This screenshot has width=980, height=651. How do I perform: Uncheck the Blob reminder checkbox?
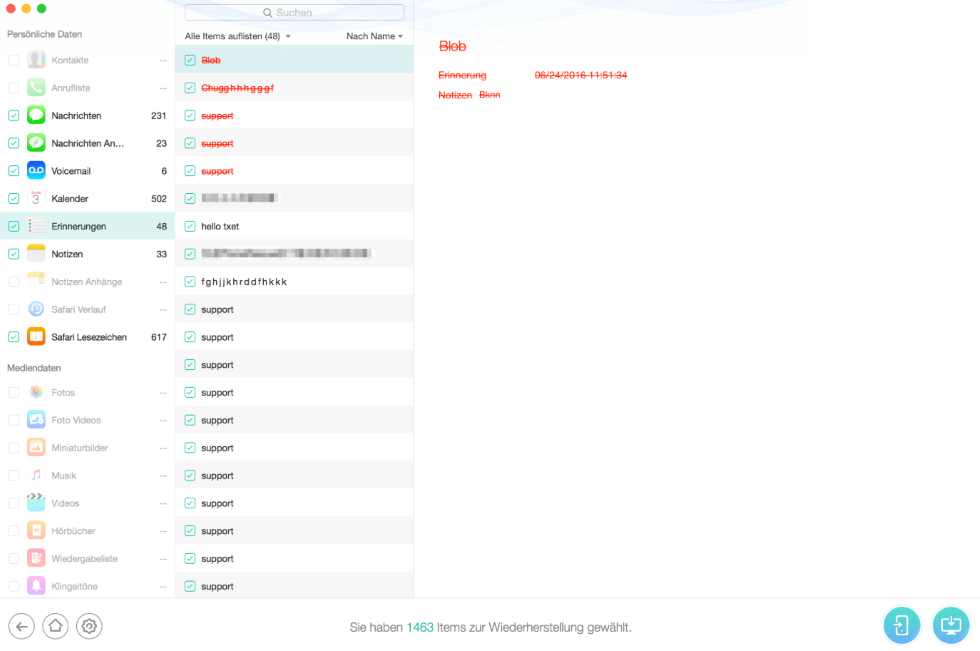[190, 60]
